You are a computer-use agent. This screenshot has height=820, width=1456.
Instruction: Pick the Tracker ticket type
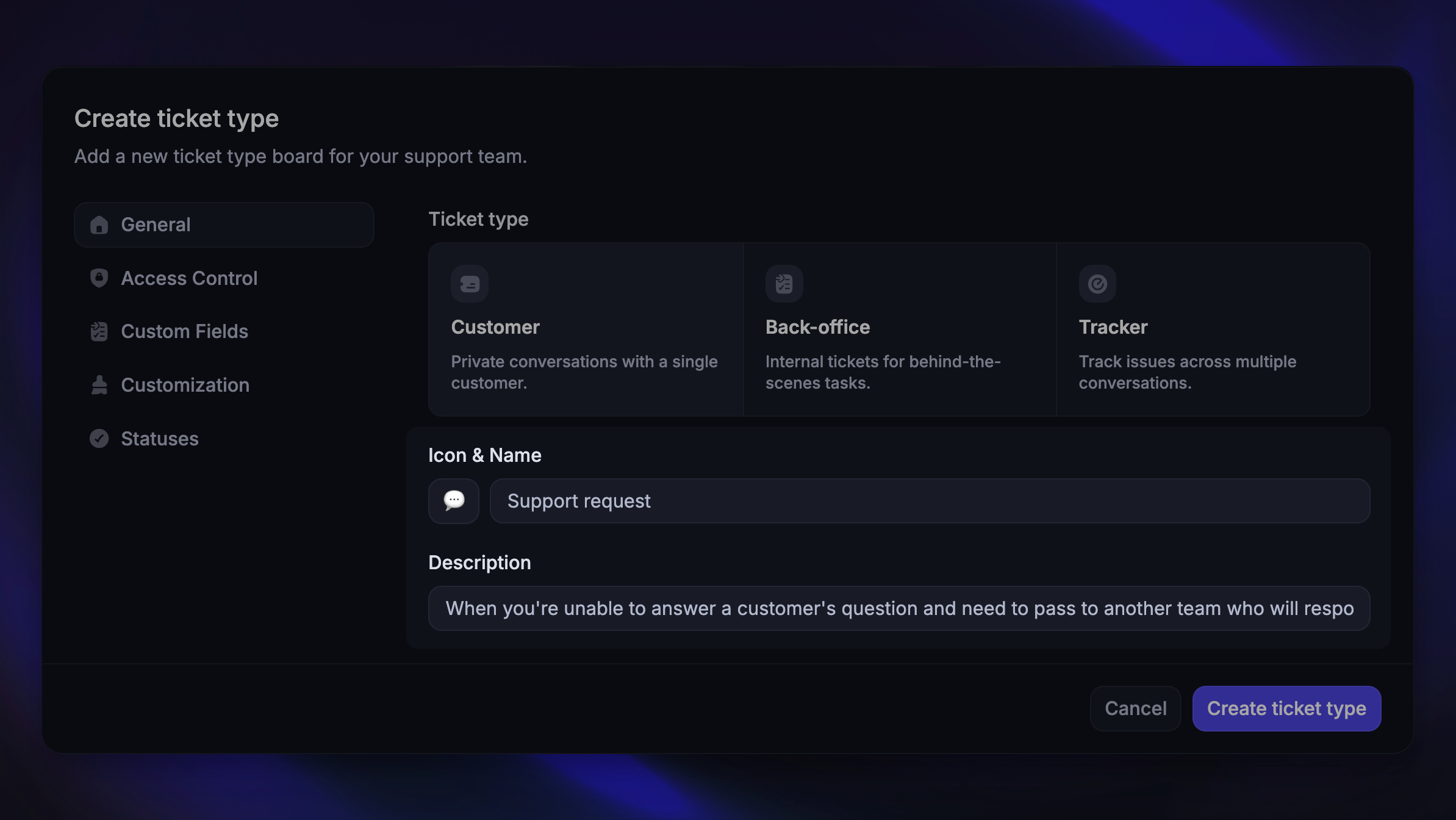tap(1213, 329)
